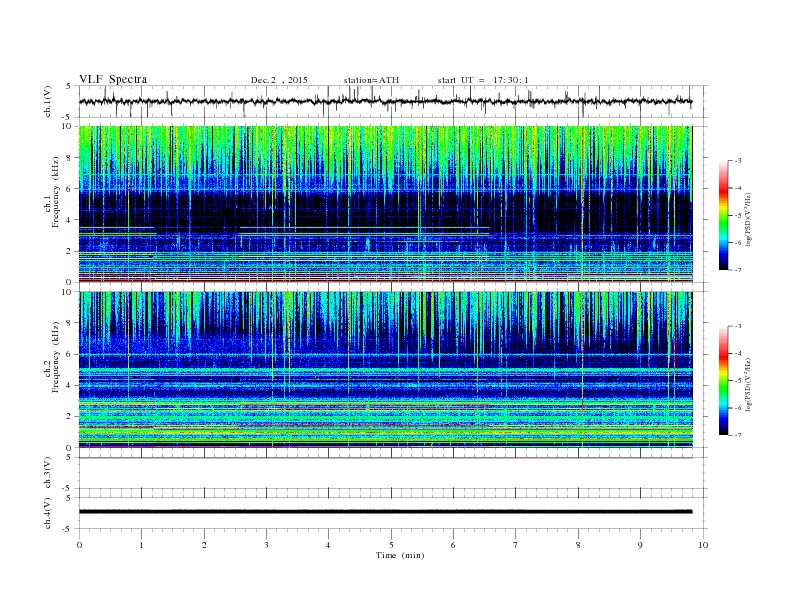This screenshot has height=612, width=792.
Task: Click the "Time (min)" axis label
Action: (x=400, y=555)
